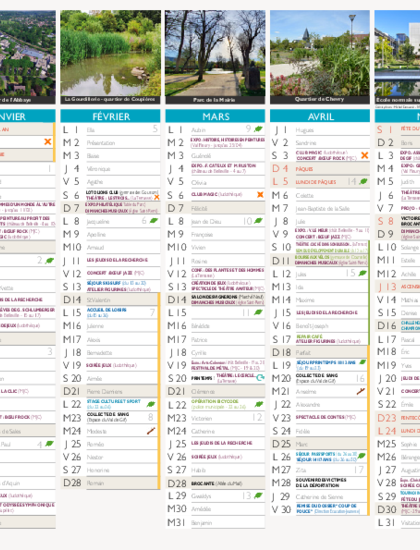The image size is (420, 550).
Task: Click Mars M31 Benjamin entry
Action: click(202, 523)
